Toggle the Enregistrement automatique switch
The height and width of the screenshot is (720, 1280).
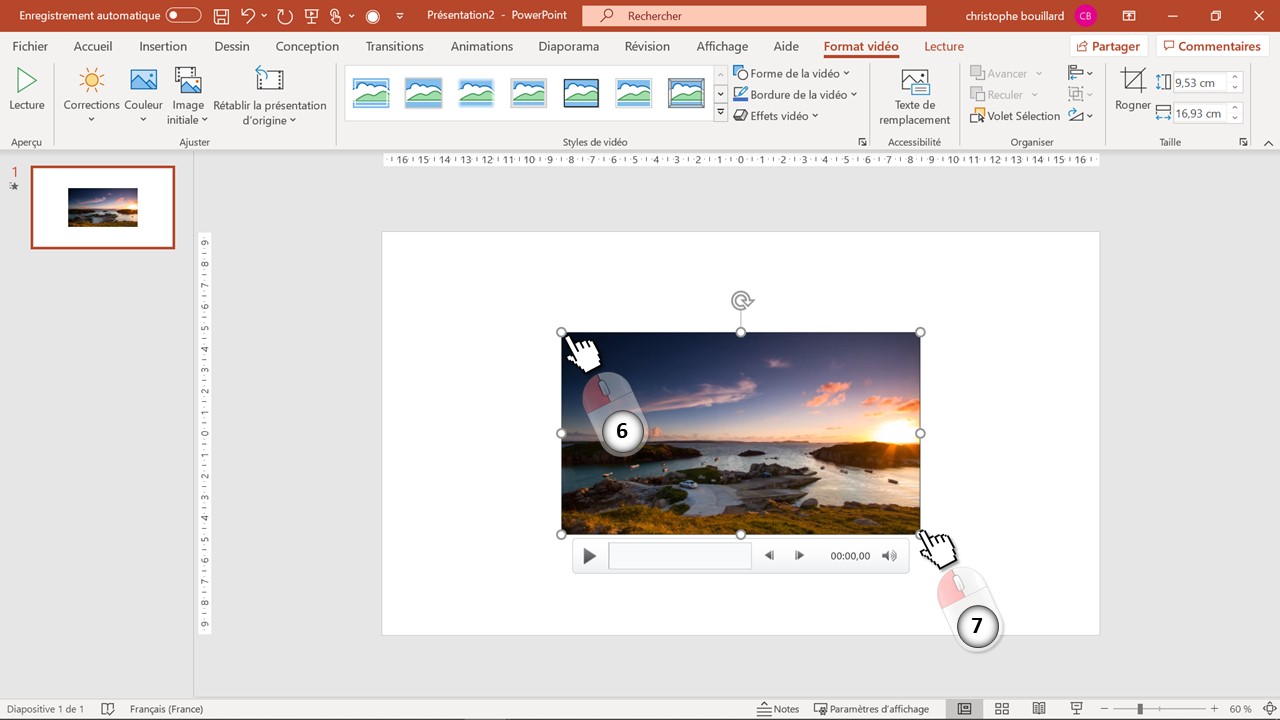[x=183, y=16]
